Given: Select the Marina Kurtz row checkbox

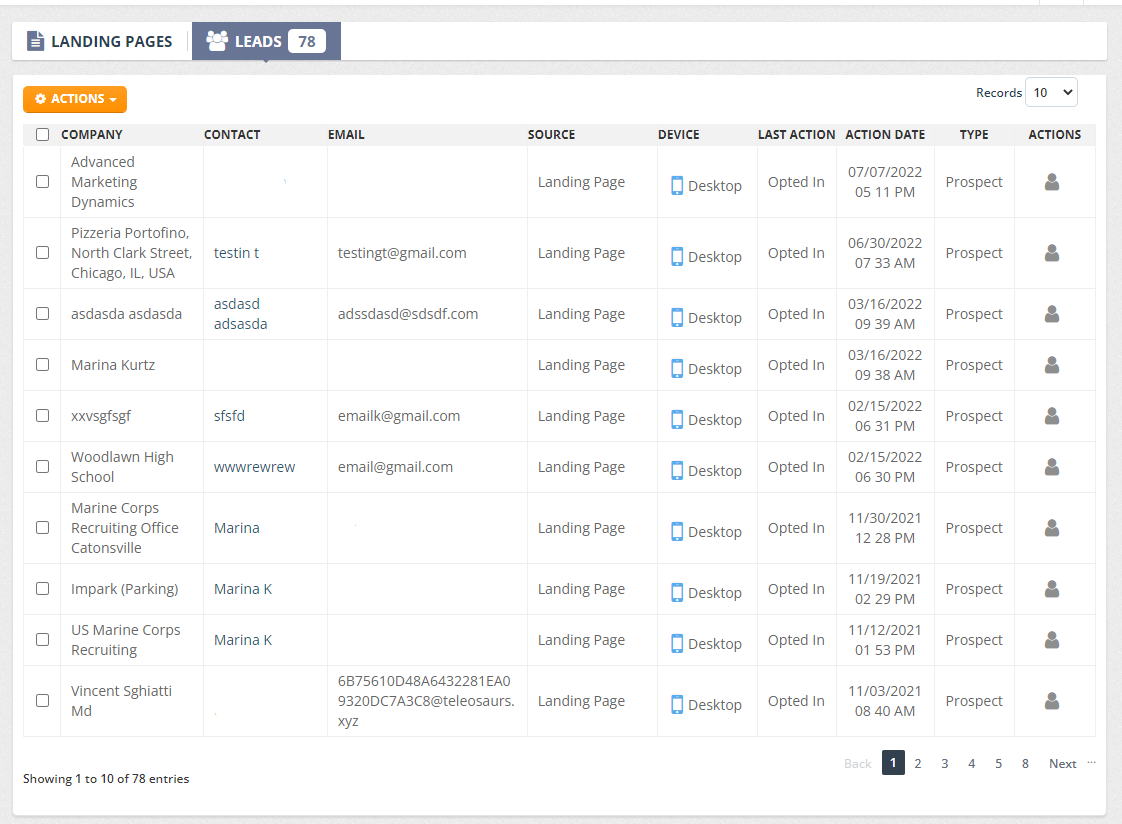Looking at the screenshot, I should tap(42, 365).
